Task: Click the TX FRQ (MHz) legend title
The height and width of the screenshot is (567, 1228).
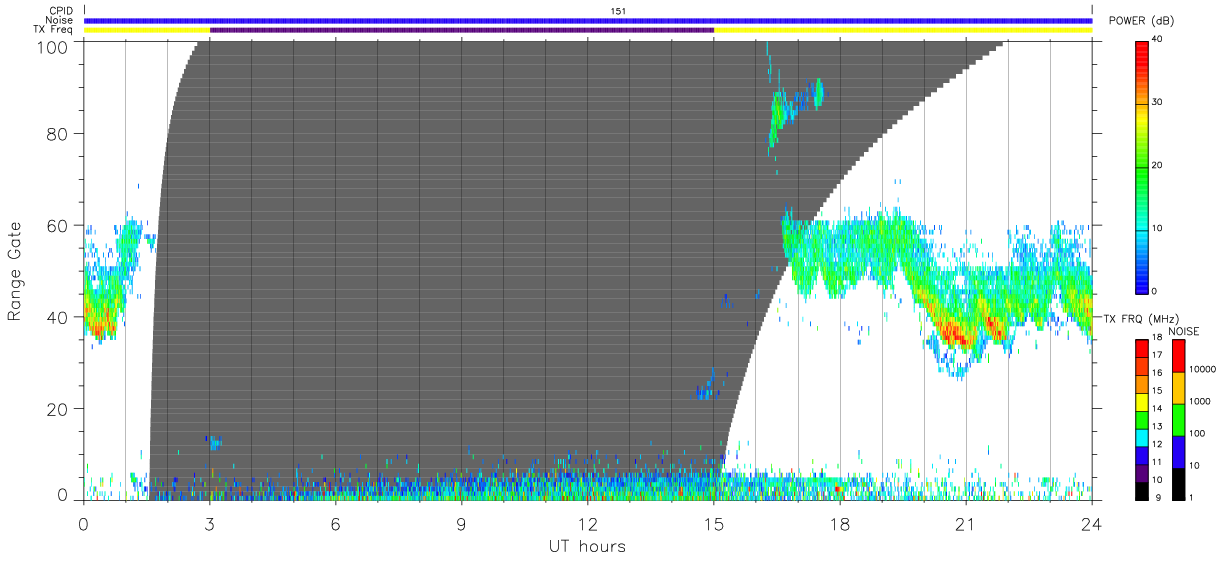Action: [x=1140, y=318]
